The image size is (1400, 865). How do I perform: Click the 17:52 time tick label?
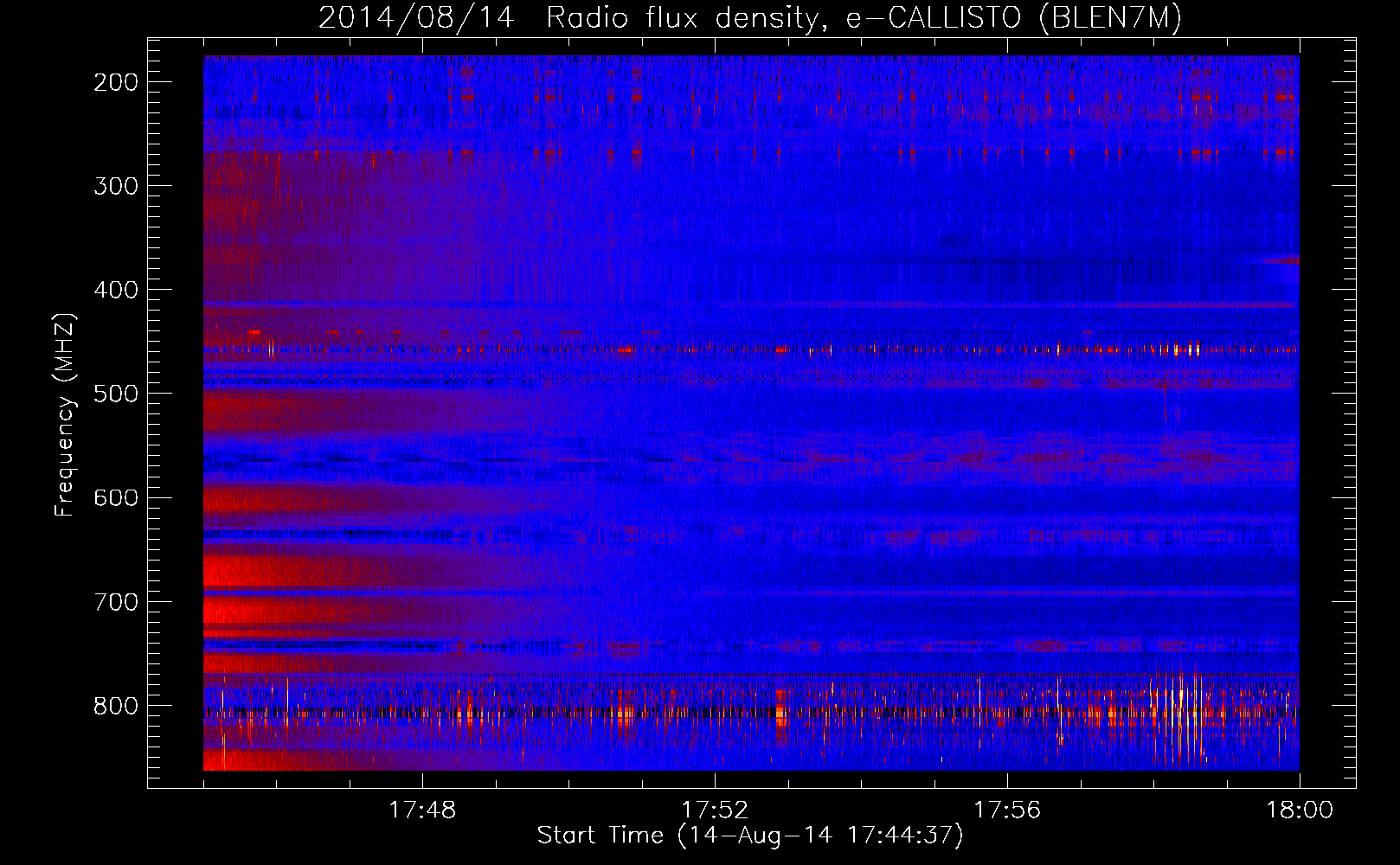coord(715,811)
